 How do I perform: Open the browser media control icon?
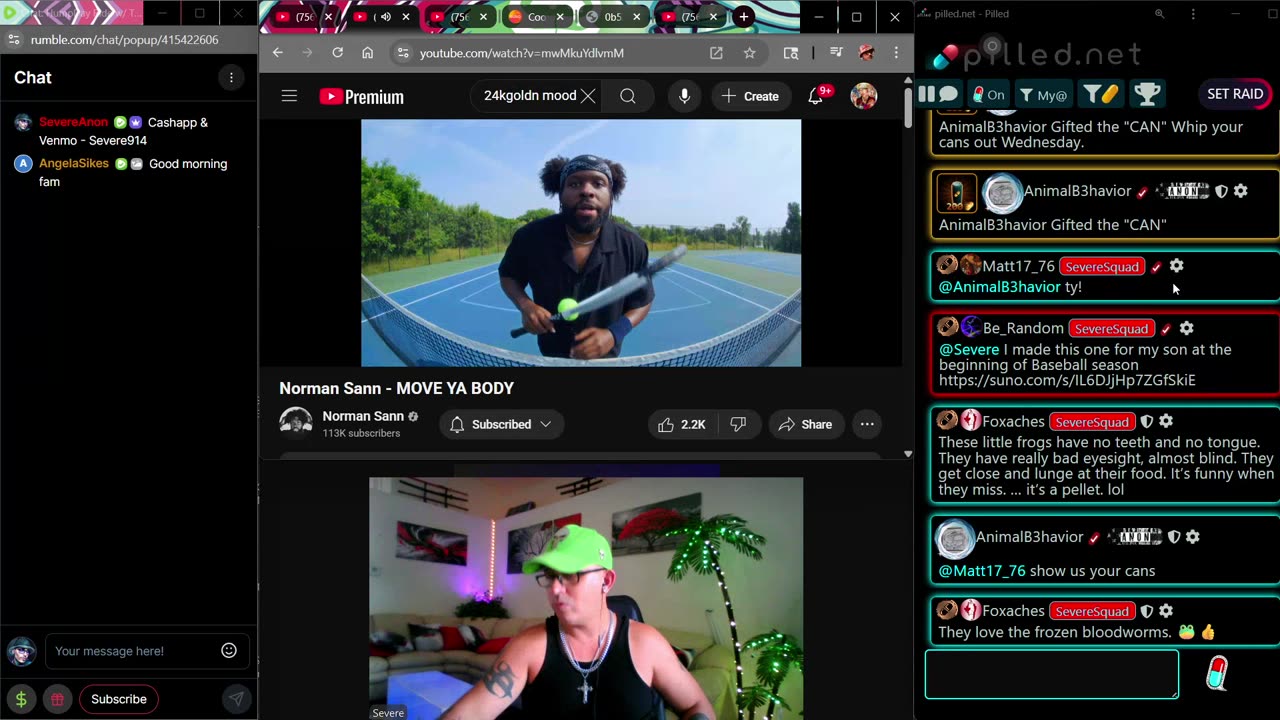tap(836, 53)
